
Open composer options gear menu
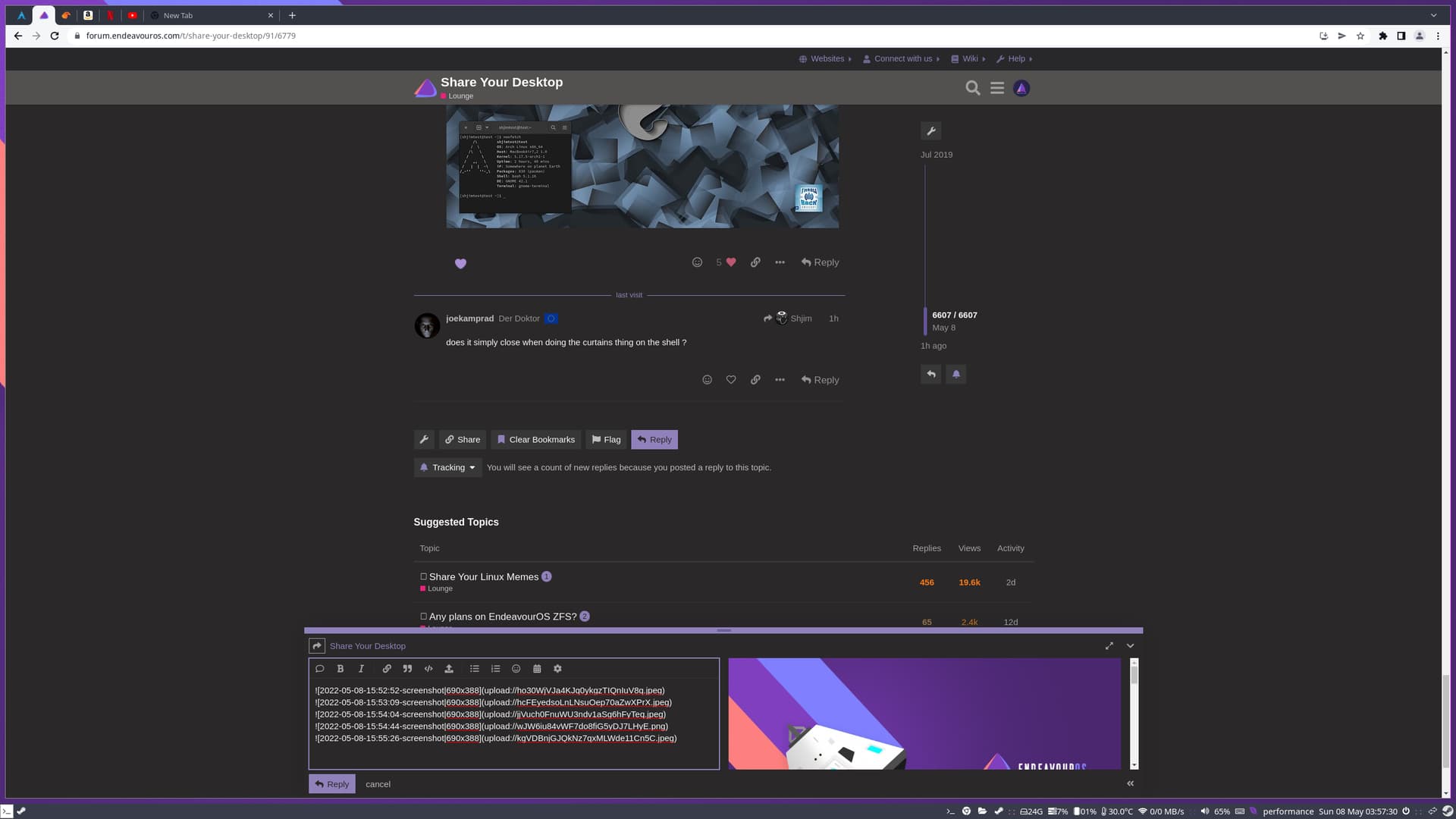click(557, 669)
